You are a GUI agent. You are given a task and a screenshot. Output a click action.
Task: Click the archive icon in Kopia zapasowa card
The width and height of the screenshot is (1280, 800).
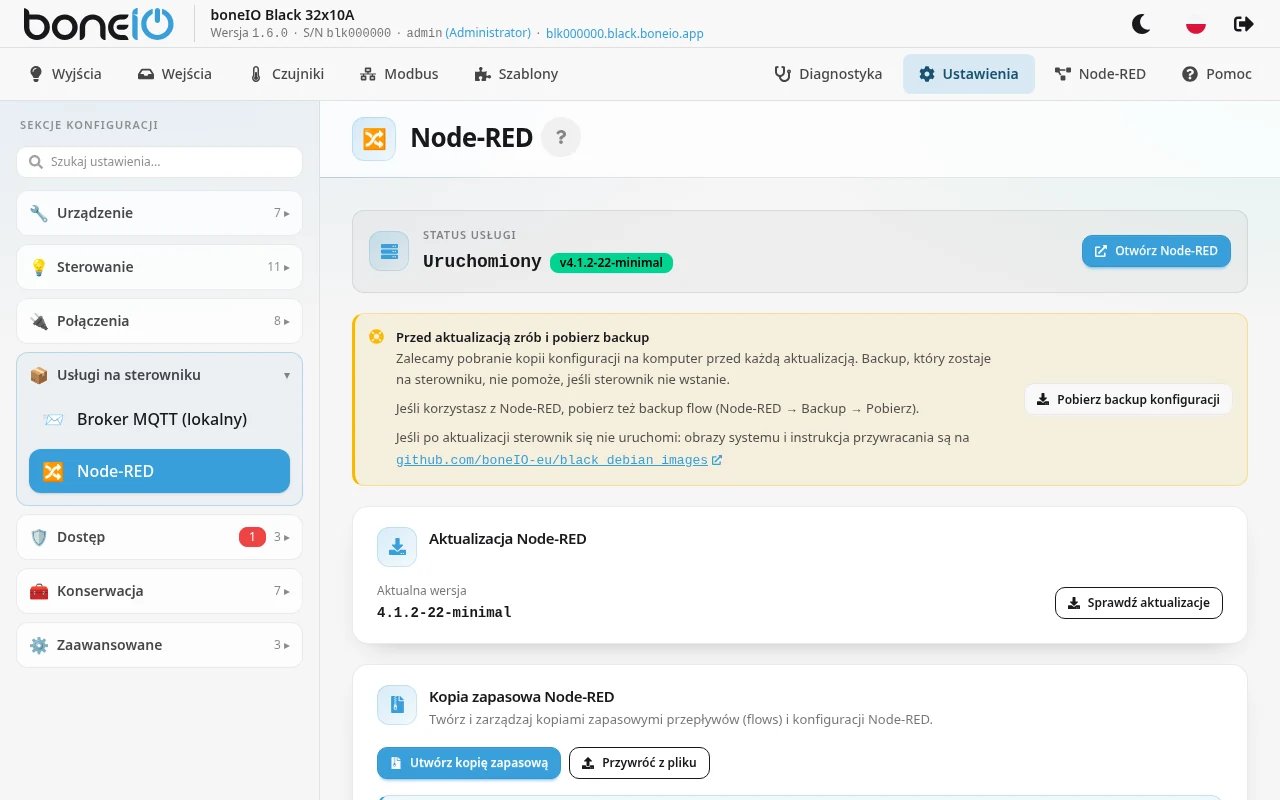(x=397, y=705)
